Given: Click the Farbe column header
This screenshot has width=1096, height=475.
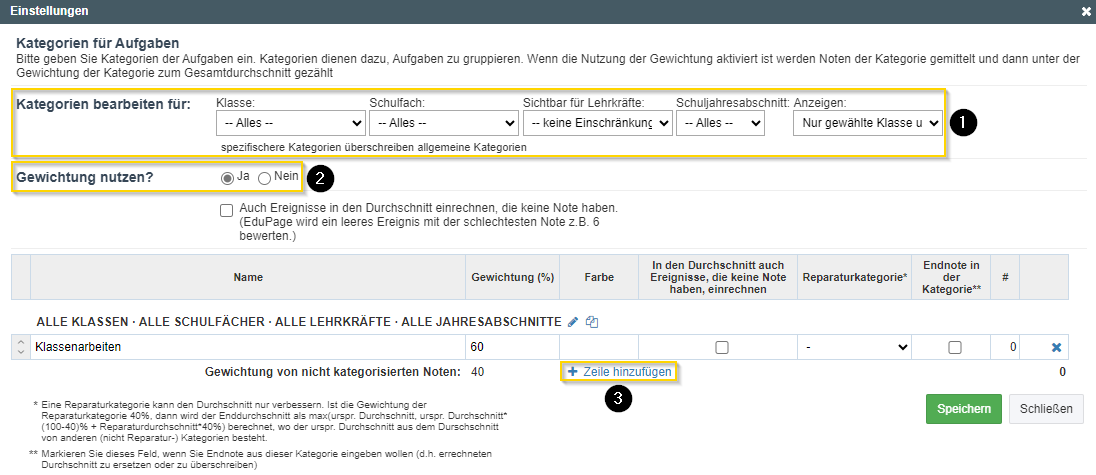Looking at the screenshot, I should (599, 277).
